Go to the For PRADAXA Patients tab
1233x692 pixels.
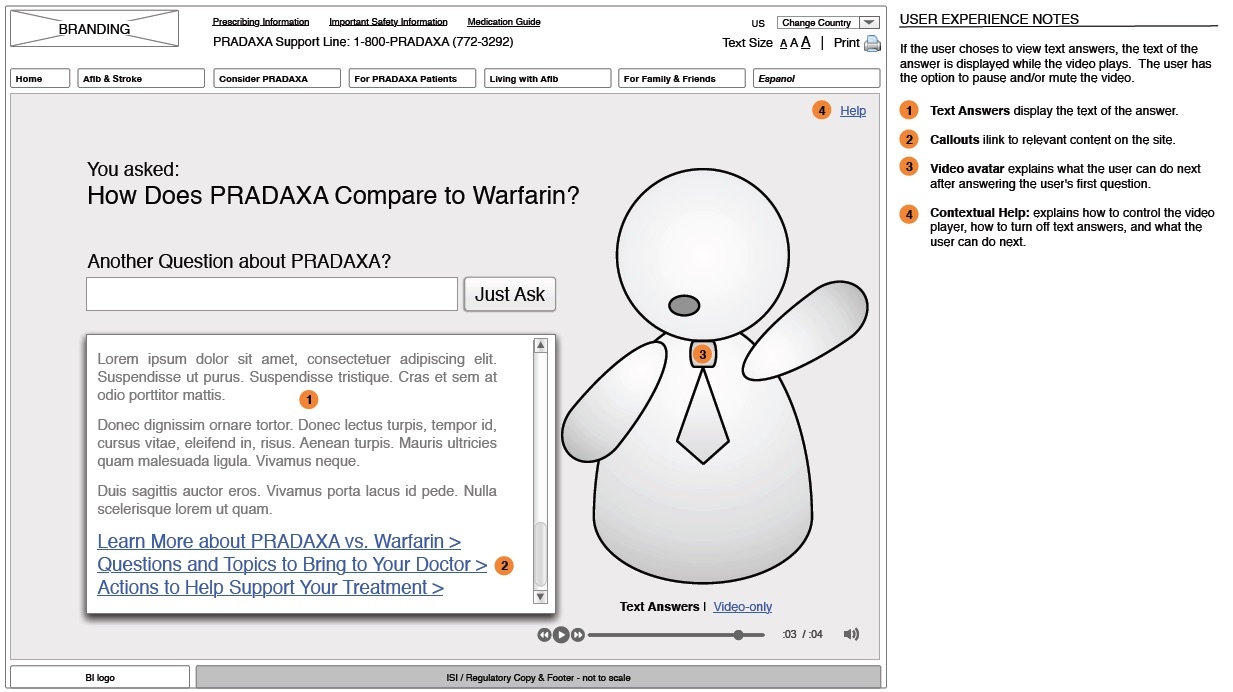[x=412, y=78]
